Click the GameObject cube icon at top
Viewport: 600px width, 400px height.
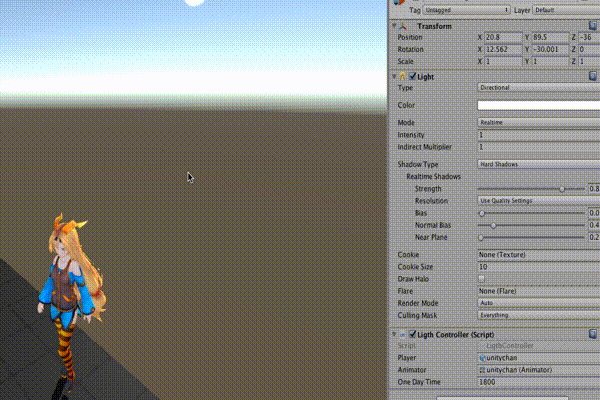(x=399, y=2)
